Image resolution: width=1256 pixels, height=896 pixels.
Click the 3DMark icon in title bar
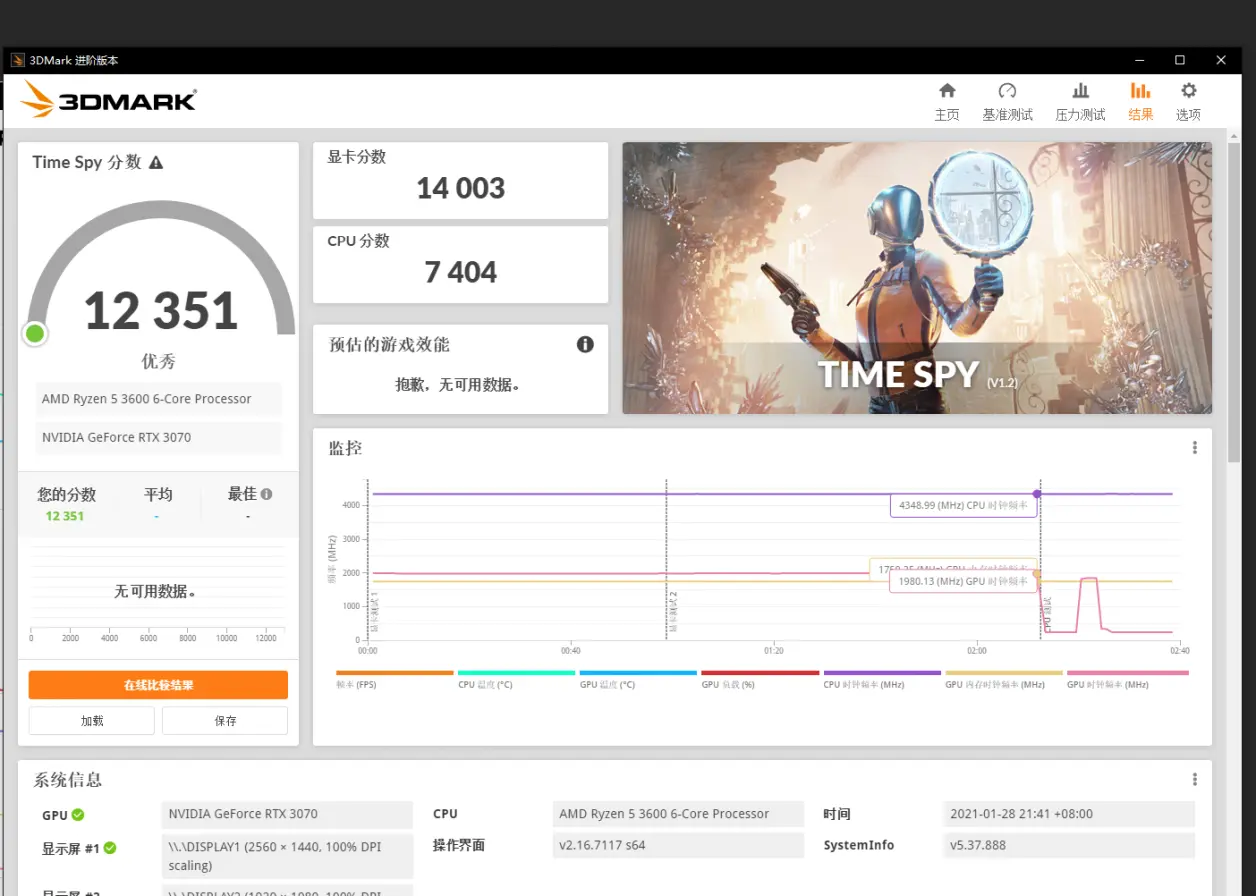[18, 60]
